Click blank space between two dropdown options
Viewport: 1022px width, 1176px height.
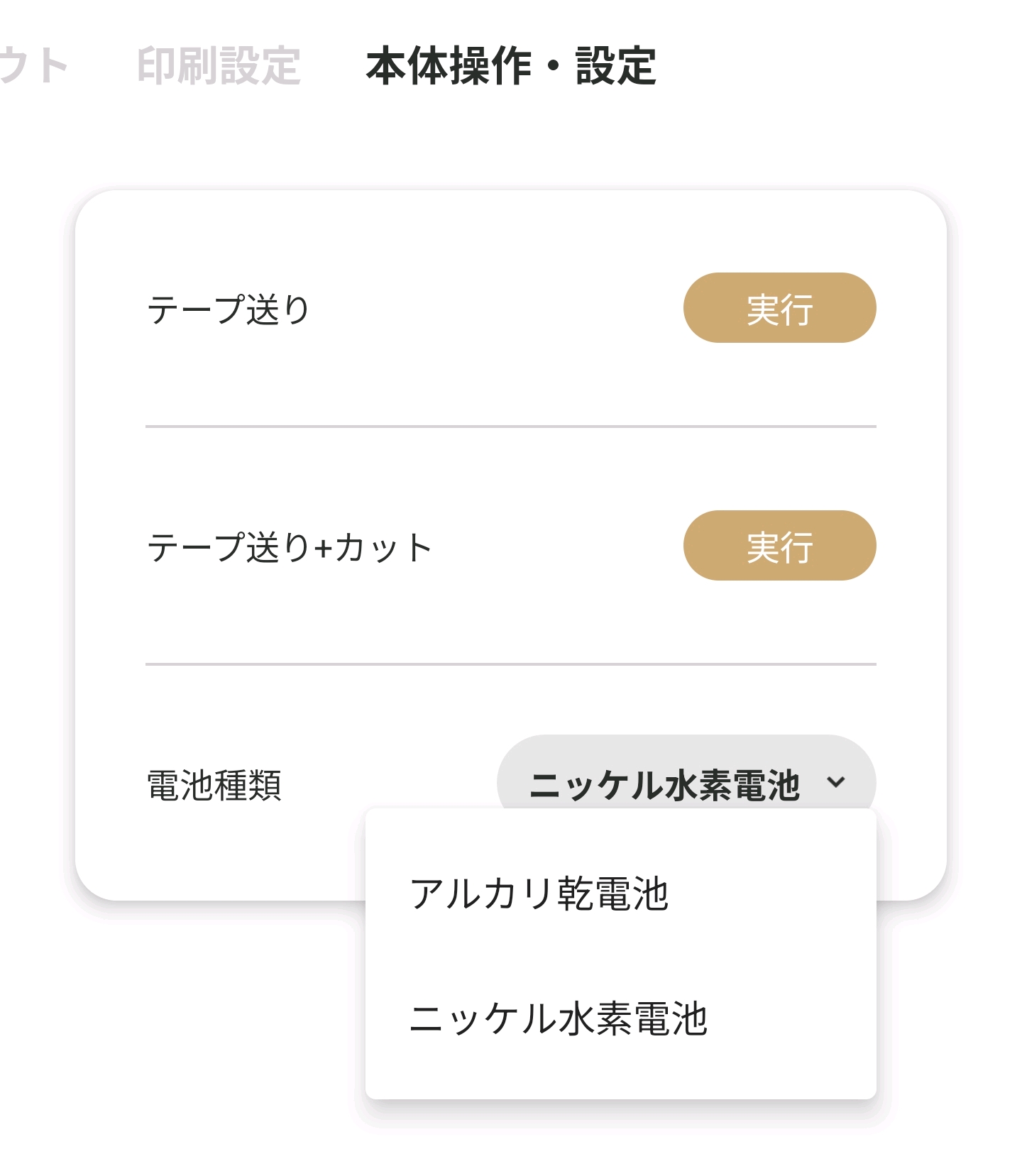pos(620,955)
